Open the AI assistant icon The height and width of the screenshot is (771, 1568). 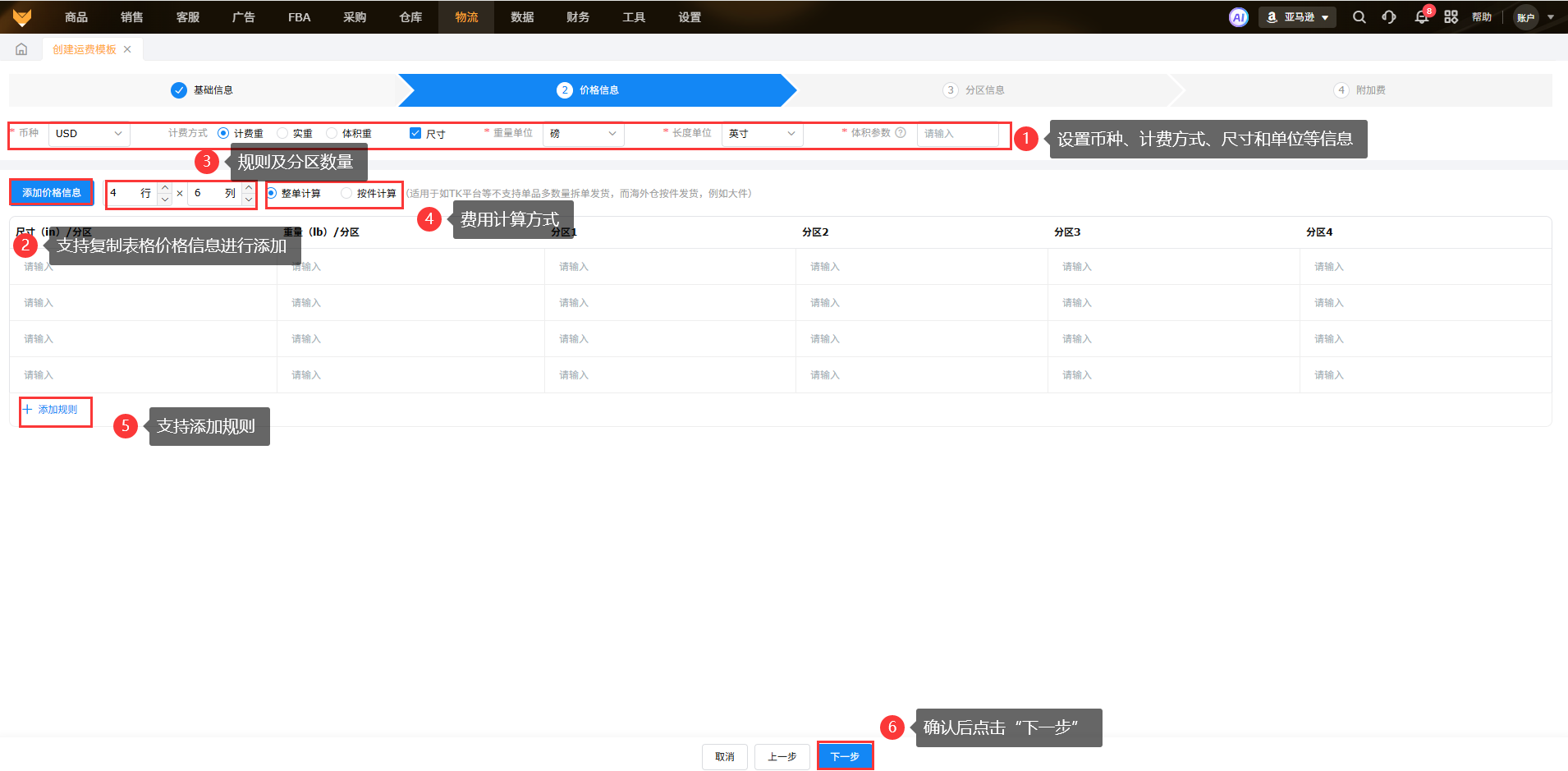coord(1238,17)
